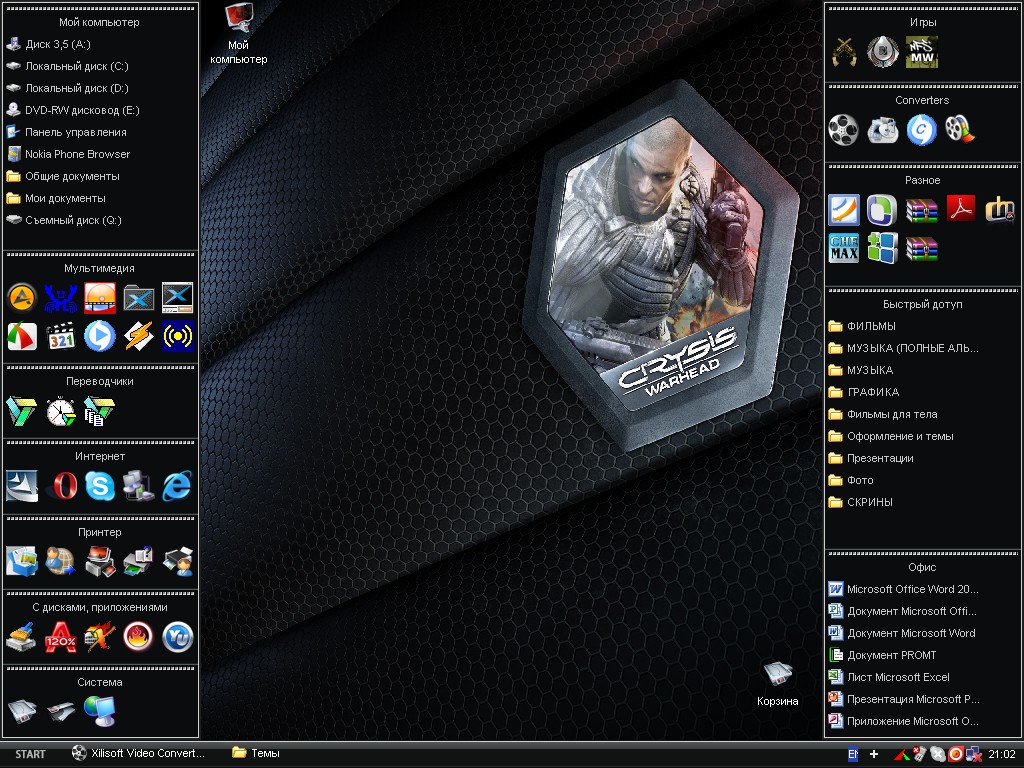Launch Internet Explorer from the Интернет panel
Screen dimensions: 1024x768
point(177,486)
